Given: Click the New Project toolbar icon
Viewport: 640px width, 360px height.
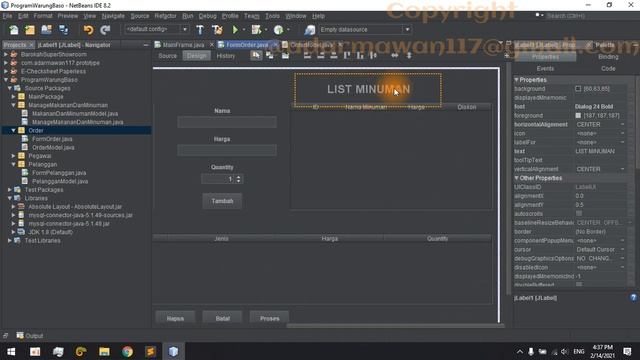Looking at the screenshot, I should pyautogui.click(x=30, y=30).
